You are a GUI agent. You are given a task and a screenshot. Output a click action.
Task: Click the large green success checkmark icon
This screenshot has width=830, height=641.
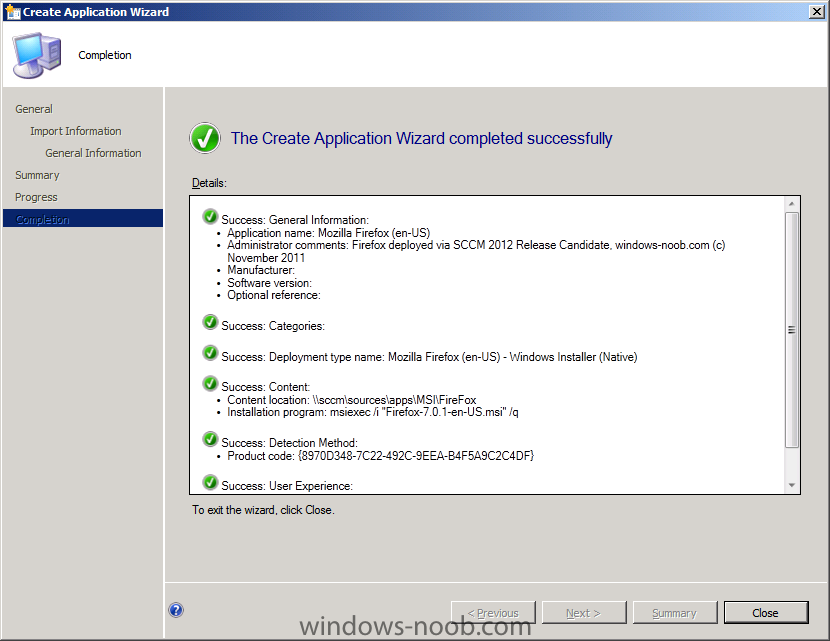pos(205,138)
